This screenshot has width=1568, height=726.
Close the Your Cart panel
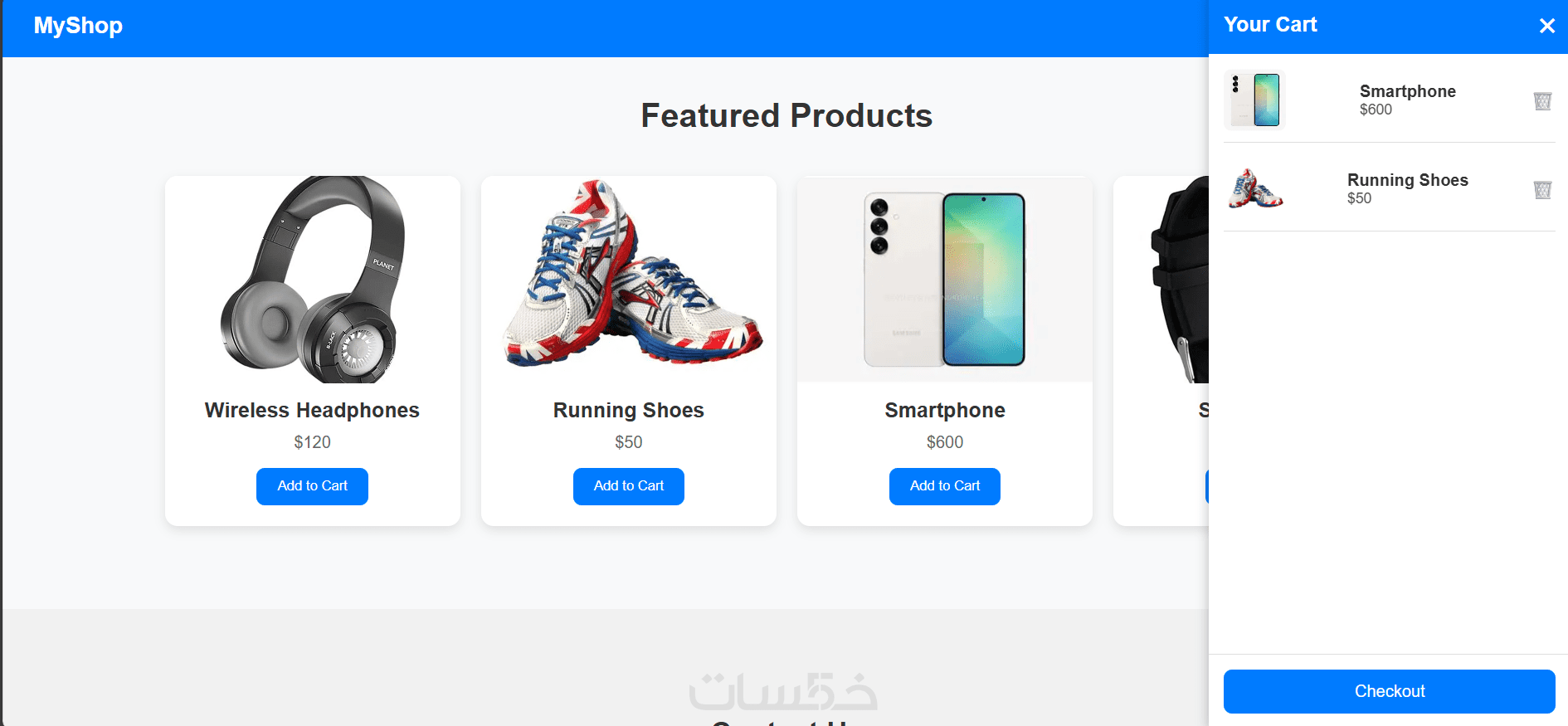(1546, 26)
